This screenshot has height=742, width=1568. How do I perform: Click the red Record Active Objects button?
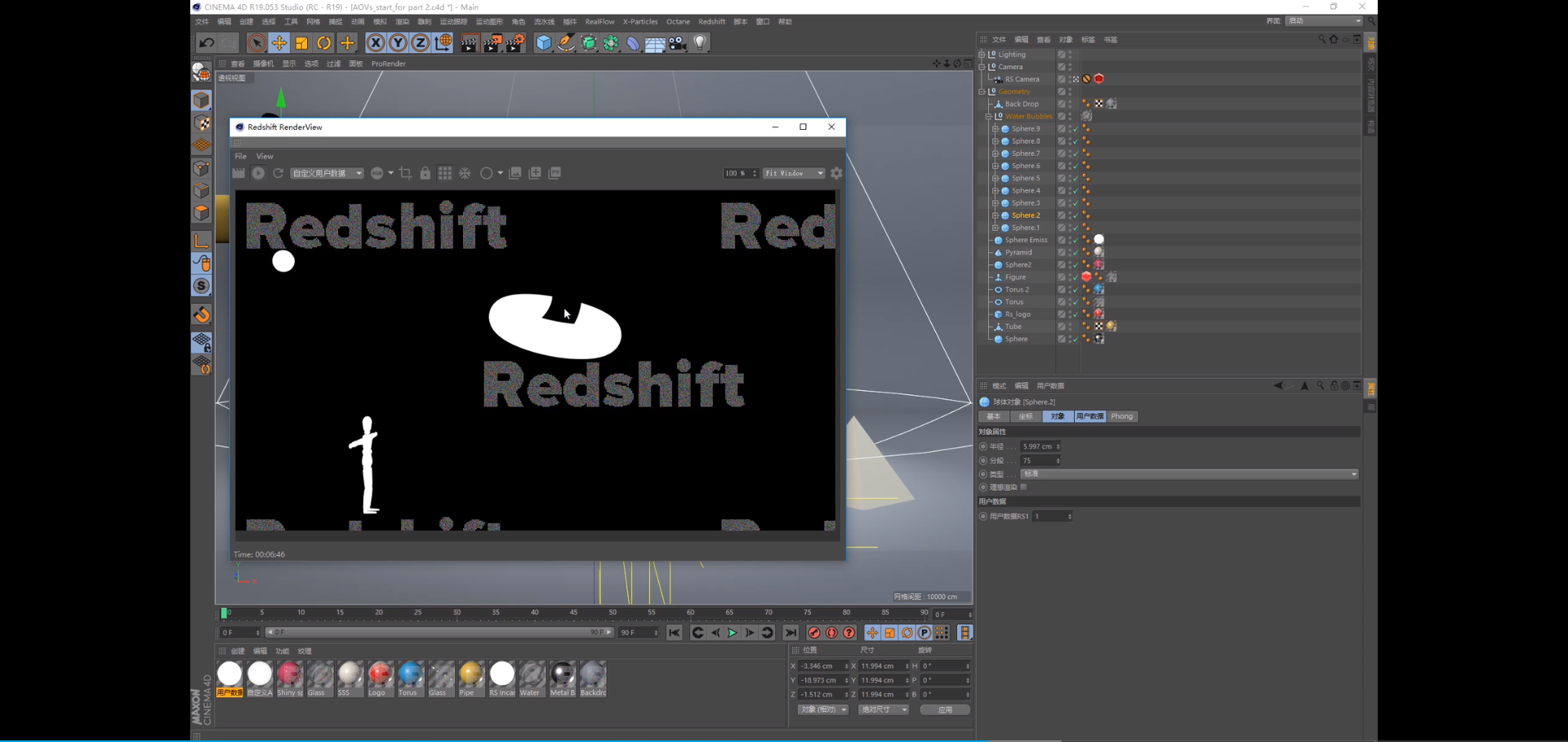tap(814, 633)
